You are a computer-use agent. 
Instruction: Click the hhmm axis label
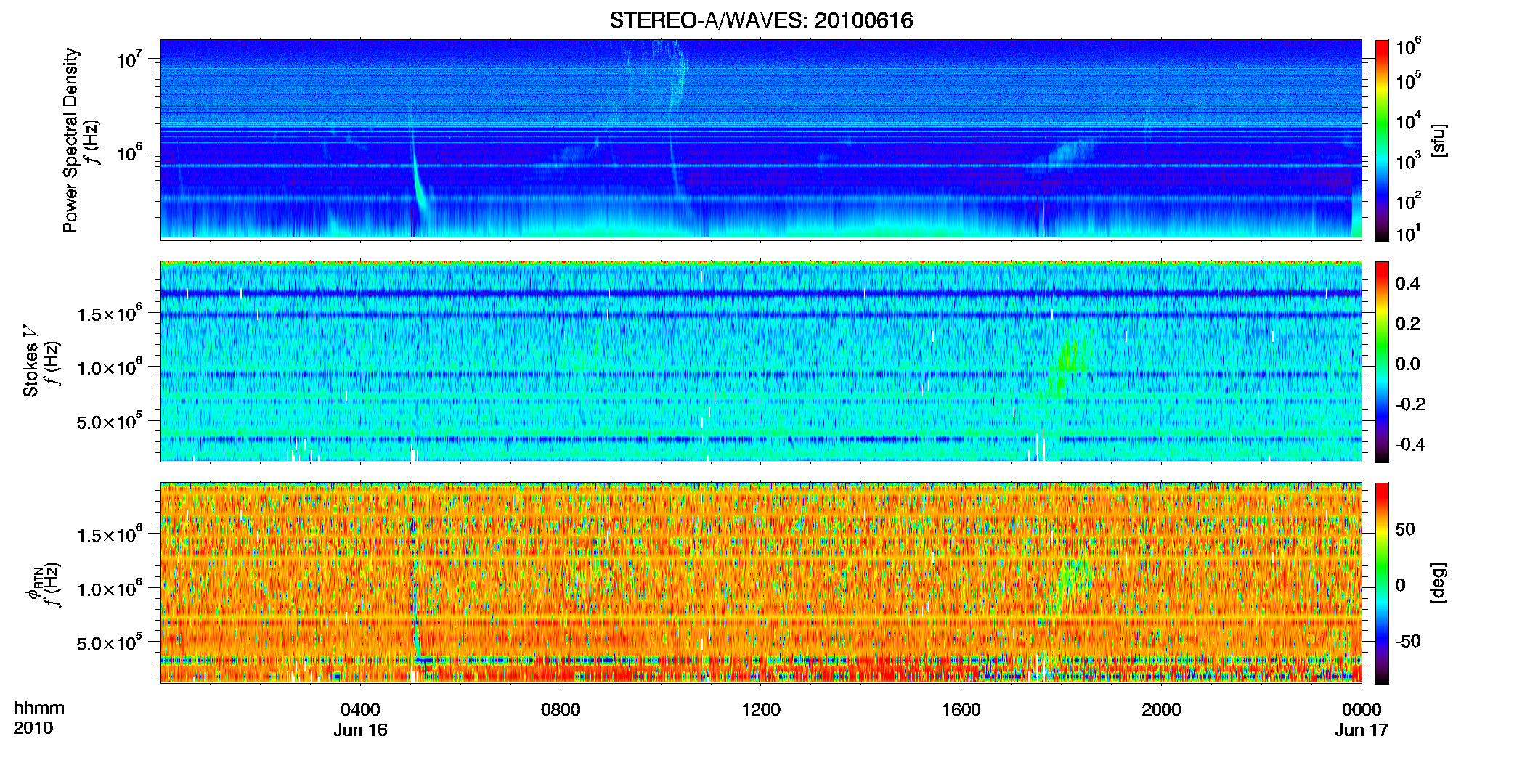coord(39,709)
